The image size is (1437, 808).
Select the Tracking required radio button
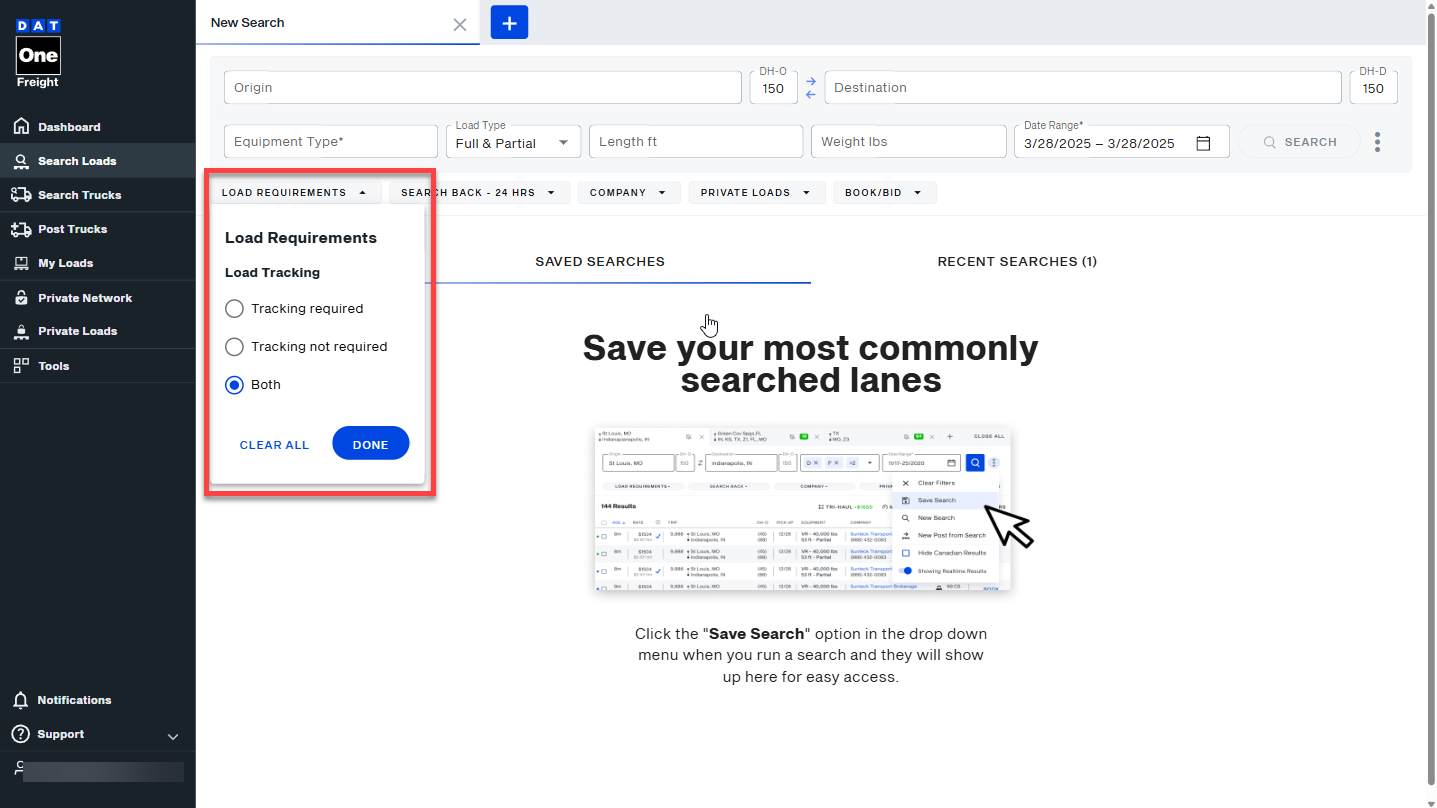click(x=234, y=308)
